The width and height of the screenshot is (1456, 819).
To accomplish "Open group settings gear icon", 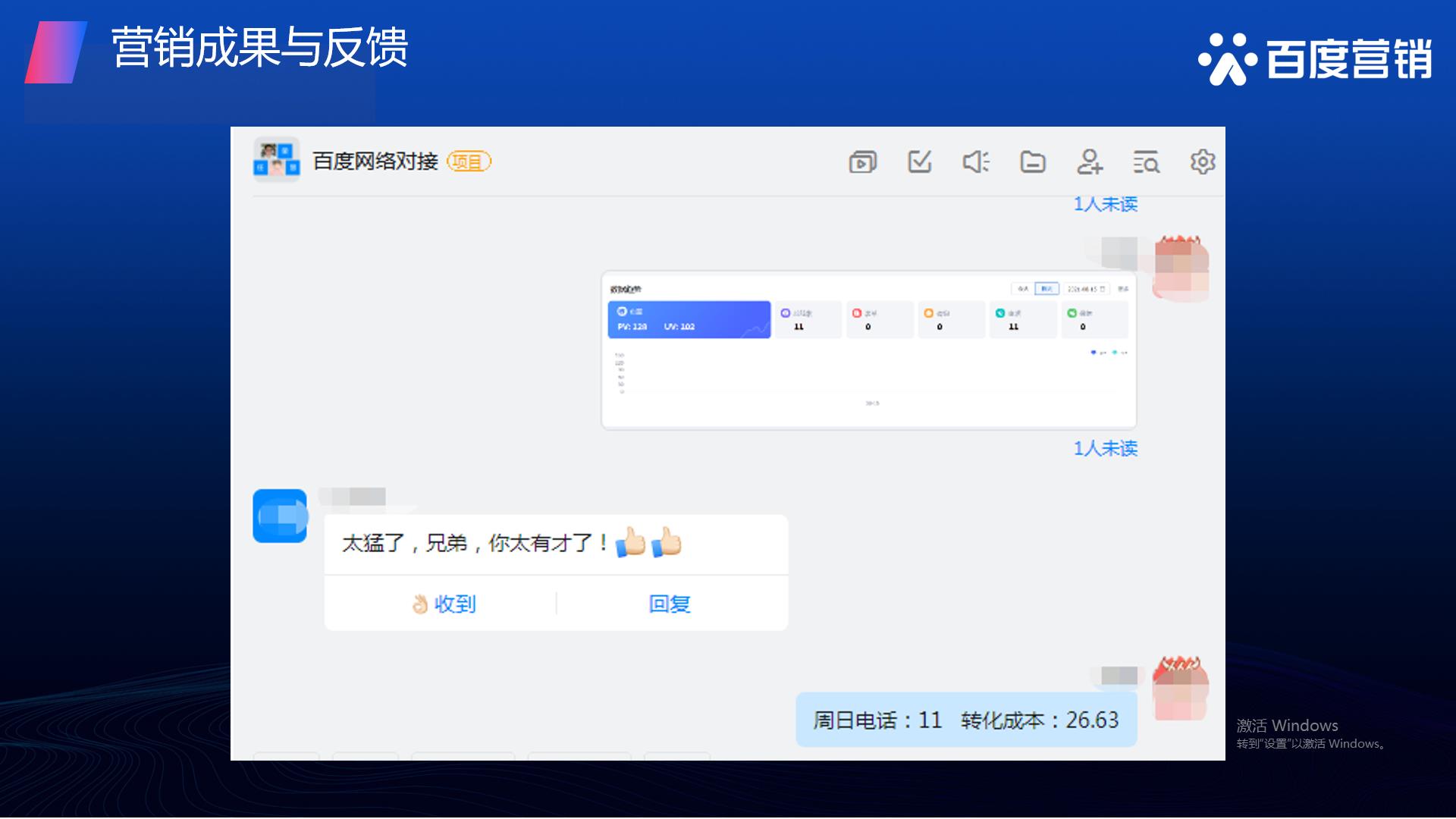I will tap(1203, 162).
